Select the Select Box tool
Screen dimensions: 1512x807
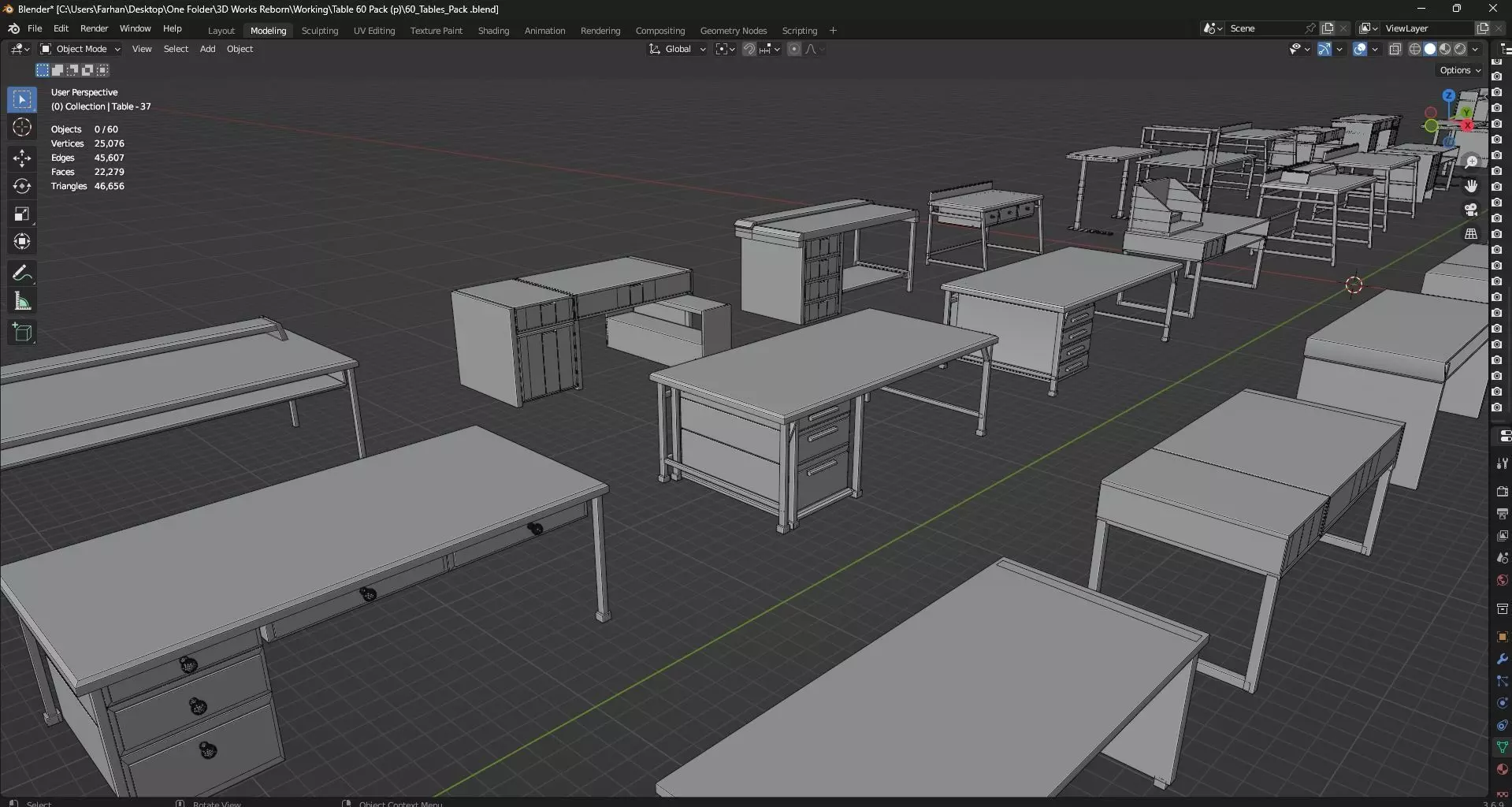pos(22,99)
